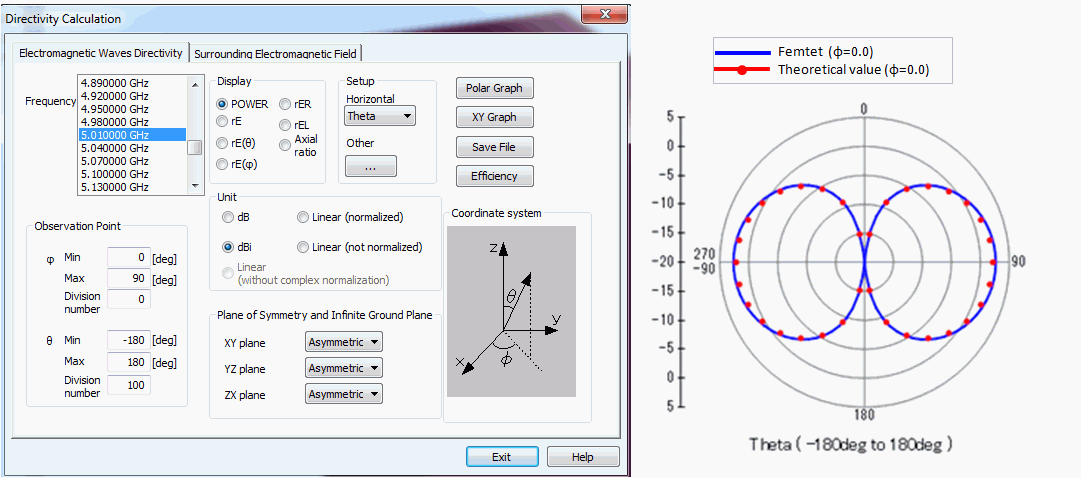Enable Linear (normalized) unit option
The image size is (1081, 478).
[303, 217]
